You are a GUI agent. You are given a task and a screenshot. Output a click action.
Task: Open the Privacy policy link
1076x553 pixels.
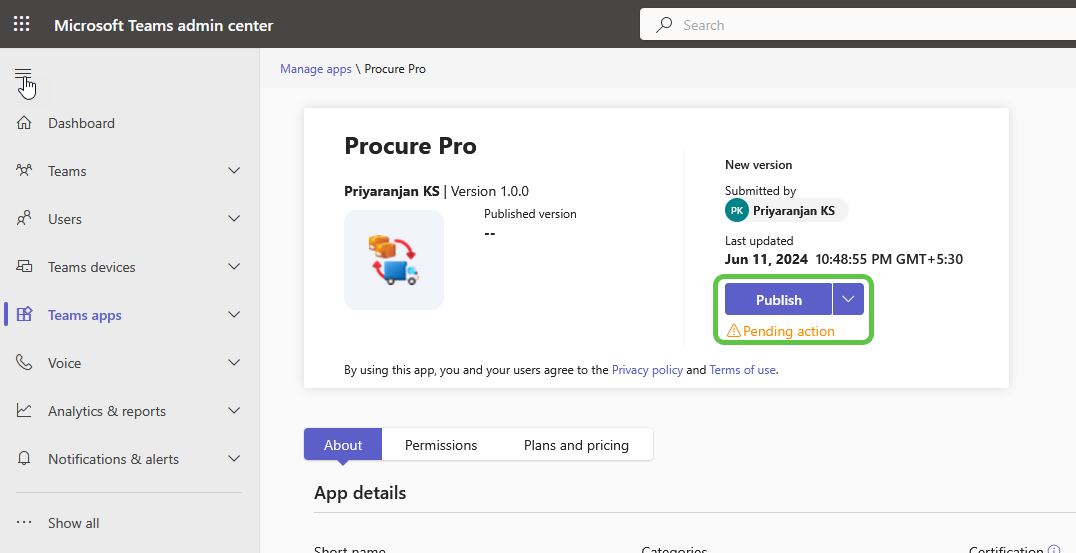point(647,370)
